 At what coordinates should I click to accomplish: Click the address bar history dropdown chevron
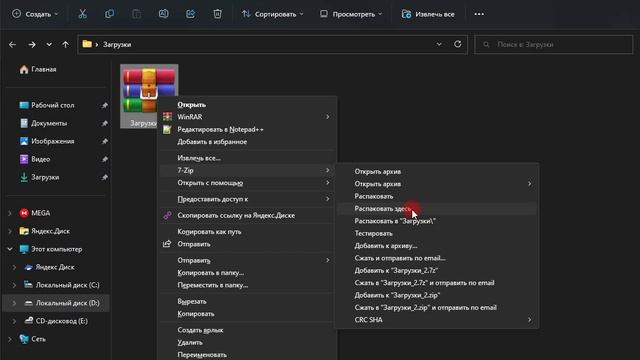439,44
